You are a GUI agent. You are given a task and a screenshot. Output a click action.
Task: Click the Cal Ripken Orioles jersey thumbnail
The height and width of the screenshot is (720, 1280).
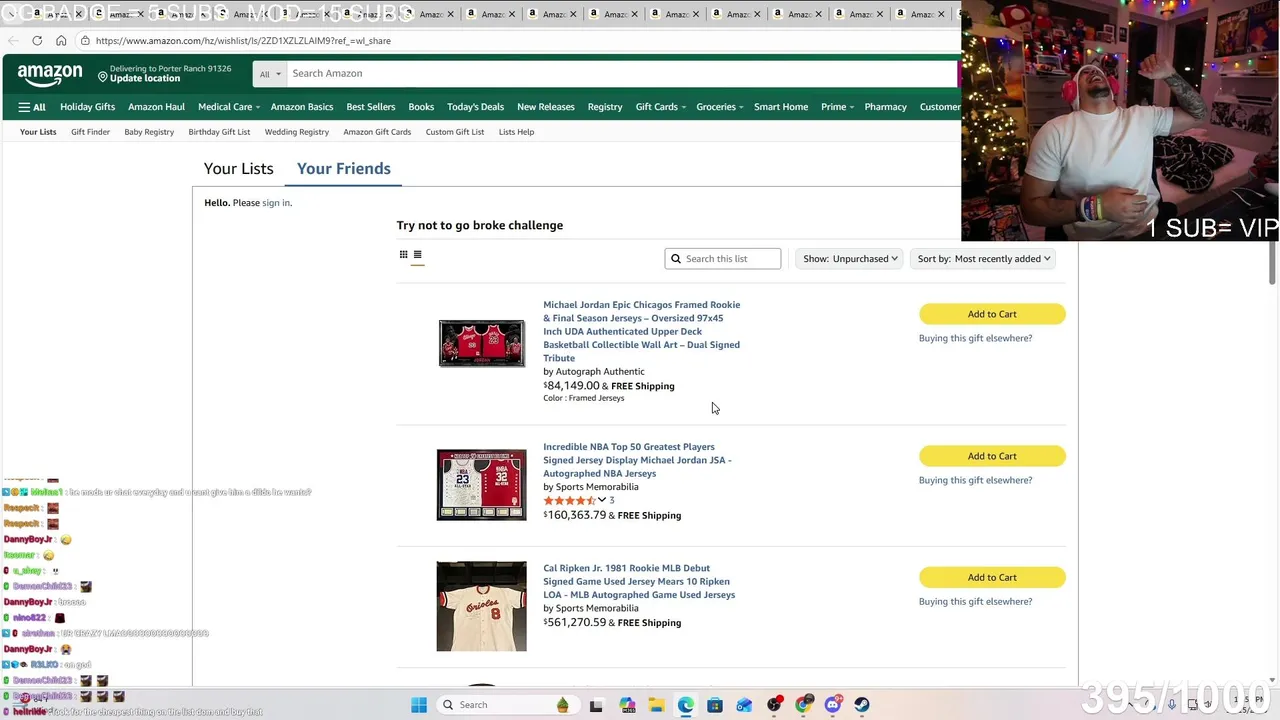pos(481,607)
